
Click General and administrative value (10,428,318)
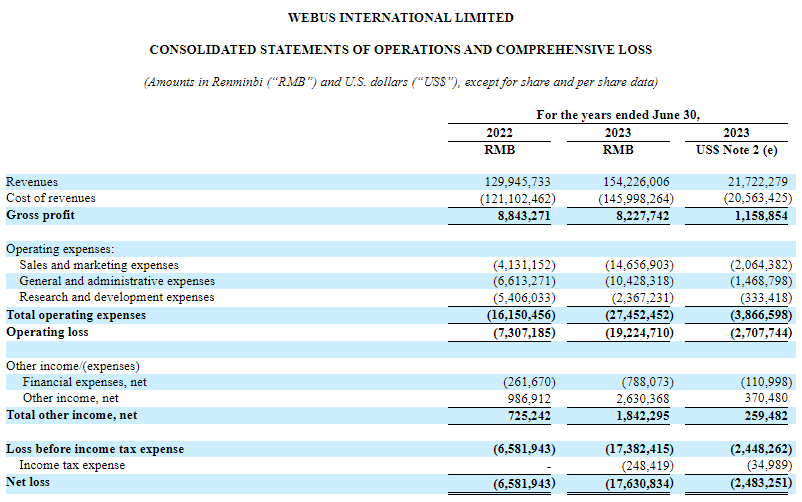[x=635, y=282]
